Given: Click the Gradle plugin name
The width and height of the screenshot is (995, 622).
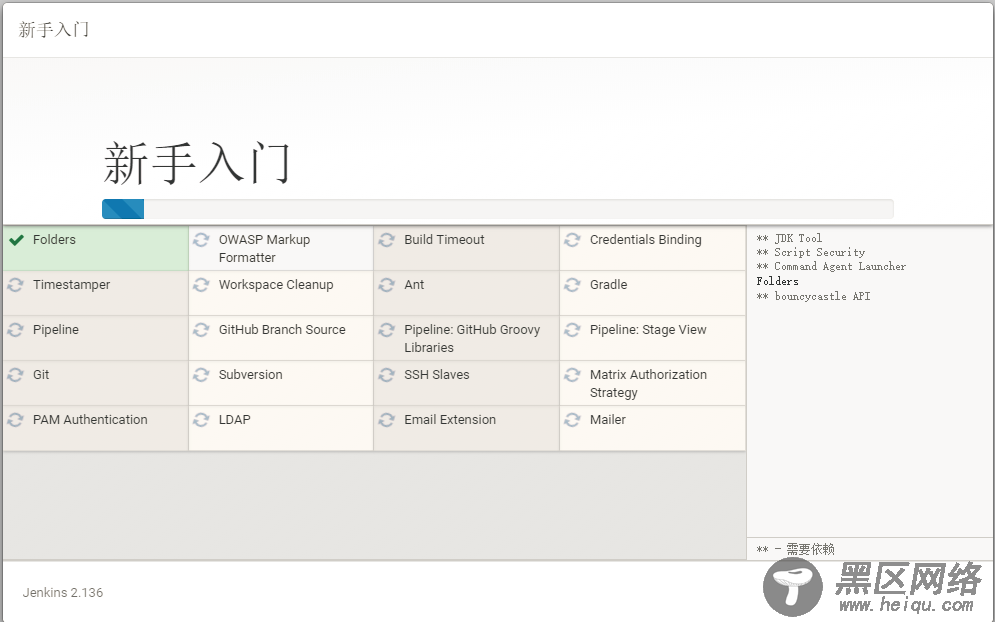Looking at the screenshot, I should [609, 285].
